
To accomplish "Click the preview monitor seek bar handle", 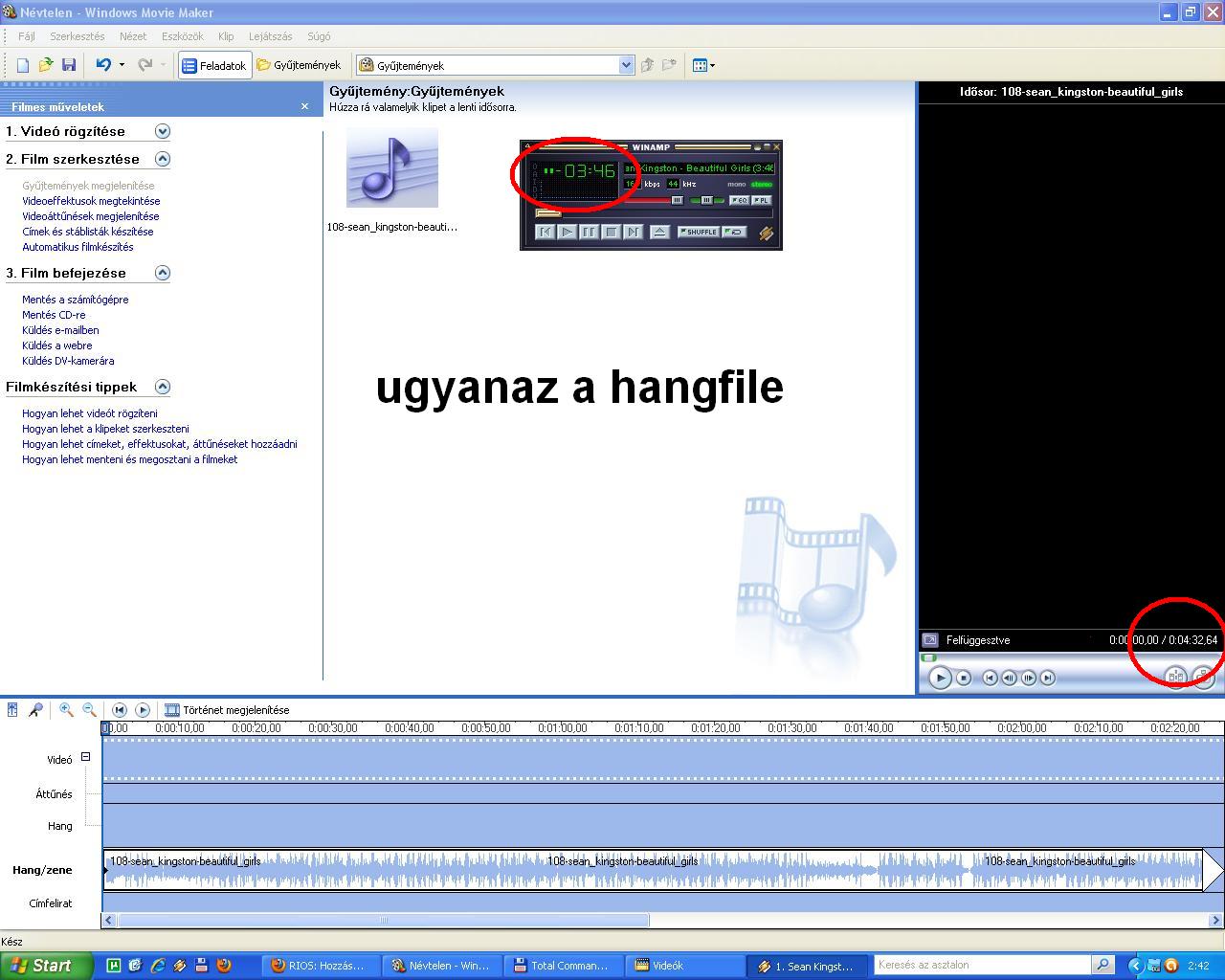I will coord(927,657).
